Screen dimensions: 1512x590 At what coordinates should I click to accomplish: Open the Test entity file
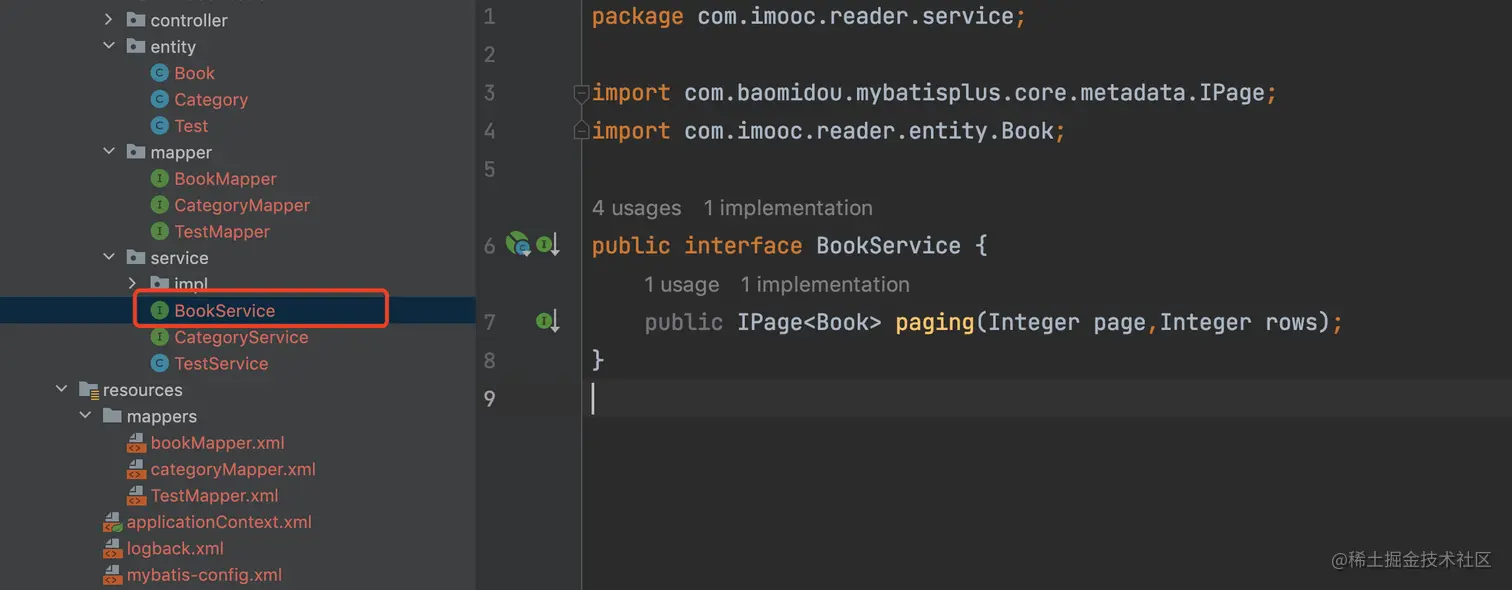point(191,126)
